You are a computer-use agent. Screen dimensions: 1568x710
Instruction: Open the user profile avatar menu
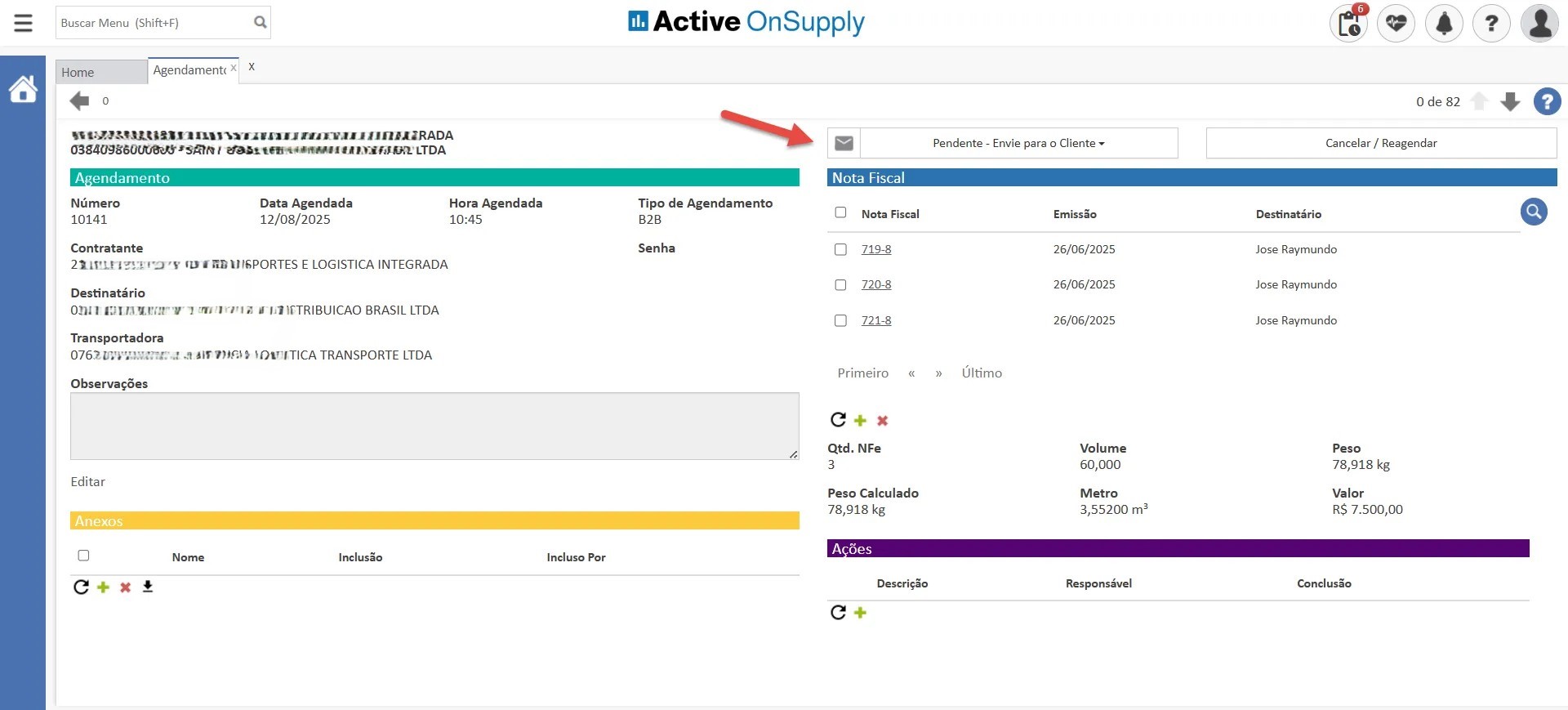click(x=1539, y=23)
